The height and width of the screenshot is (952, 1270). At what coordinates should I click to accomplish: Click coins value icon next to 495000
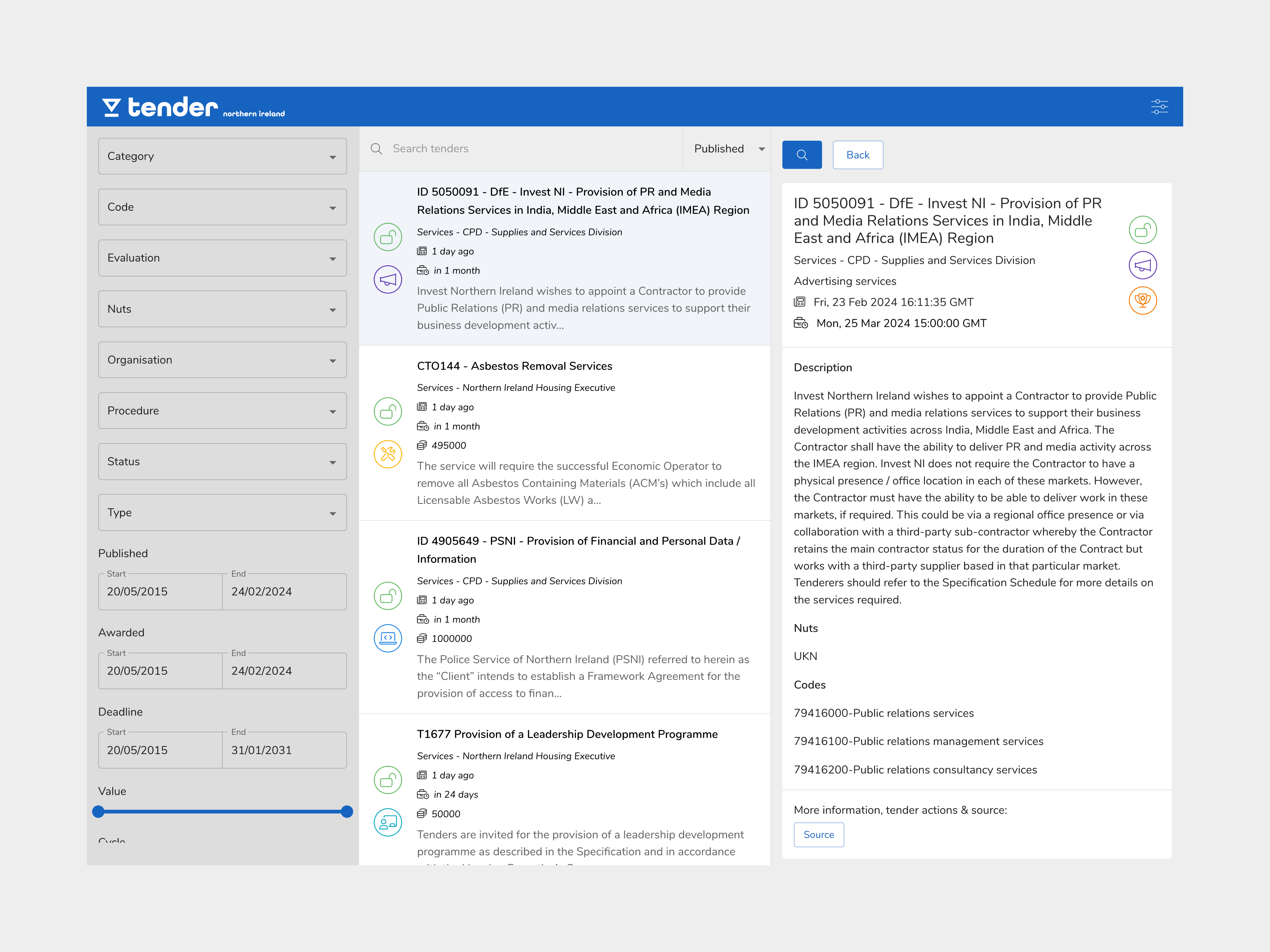pos(421,445)
